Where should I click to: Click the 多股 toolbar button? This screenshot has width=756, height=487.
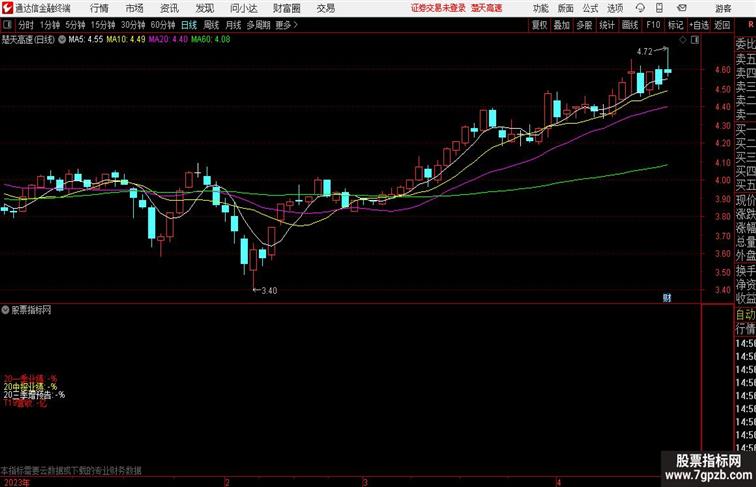[584, 25]
